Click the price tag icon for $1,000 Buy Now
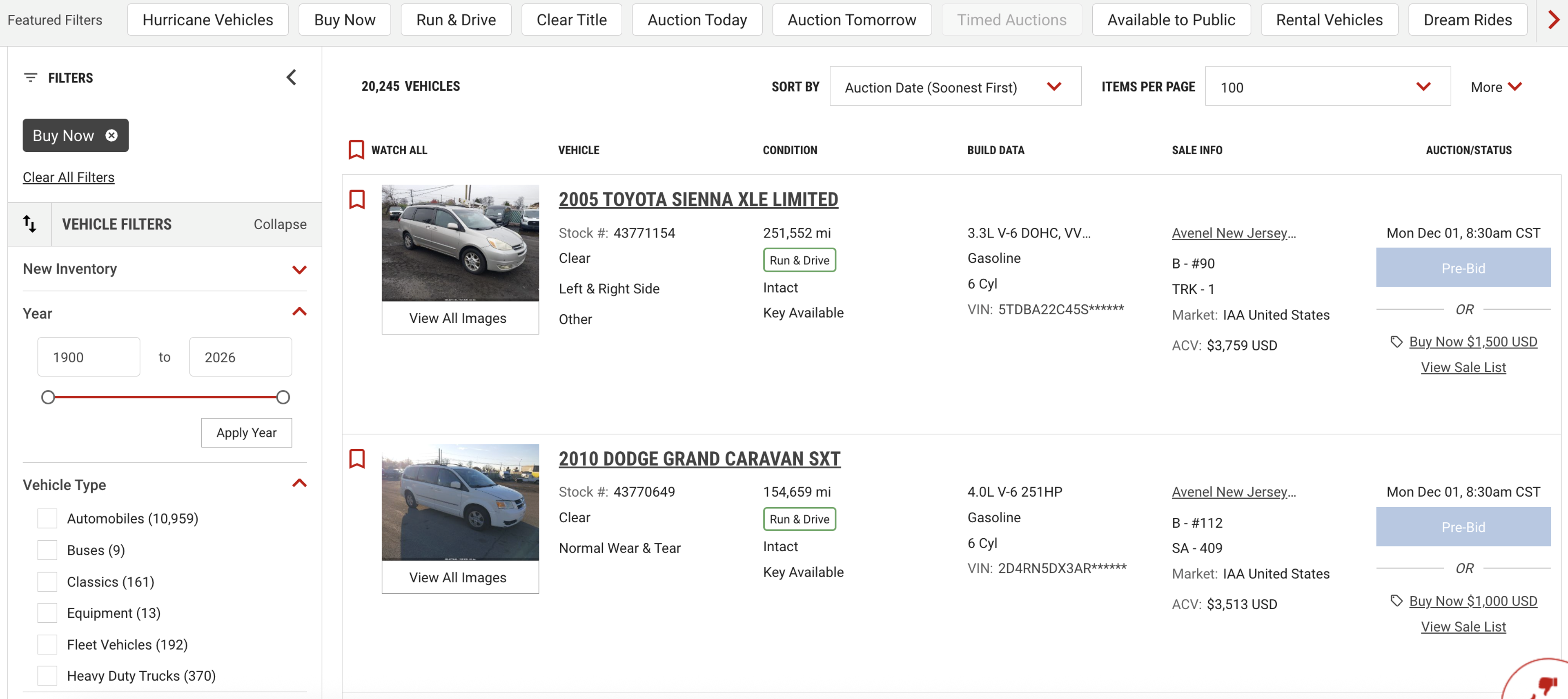 tap(1397, 601)
